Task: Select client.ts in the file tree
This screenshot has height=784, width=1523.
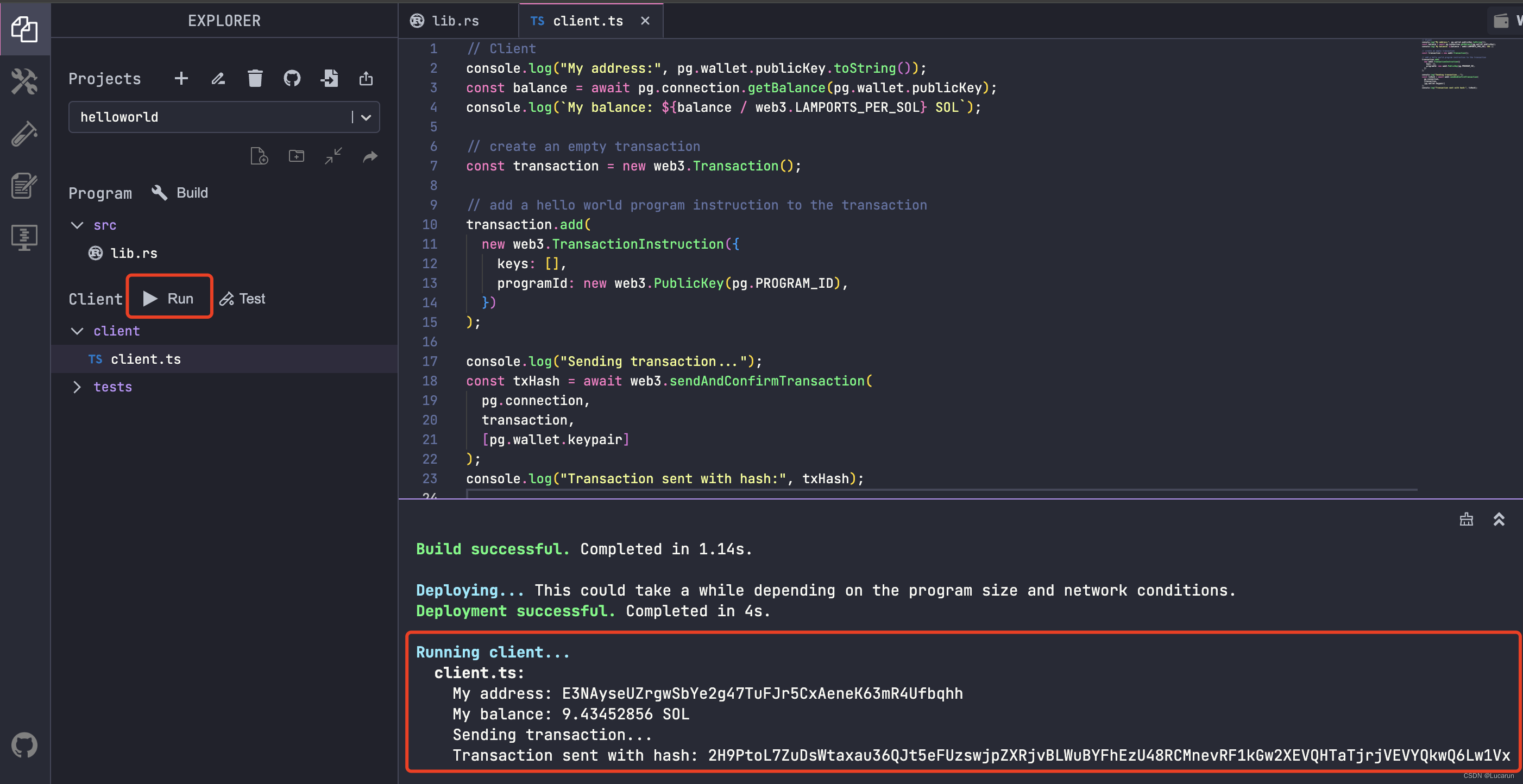Action: pyautogui.click(x=146, y=359)
